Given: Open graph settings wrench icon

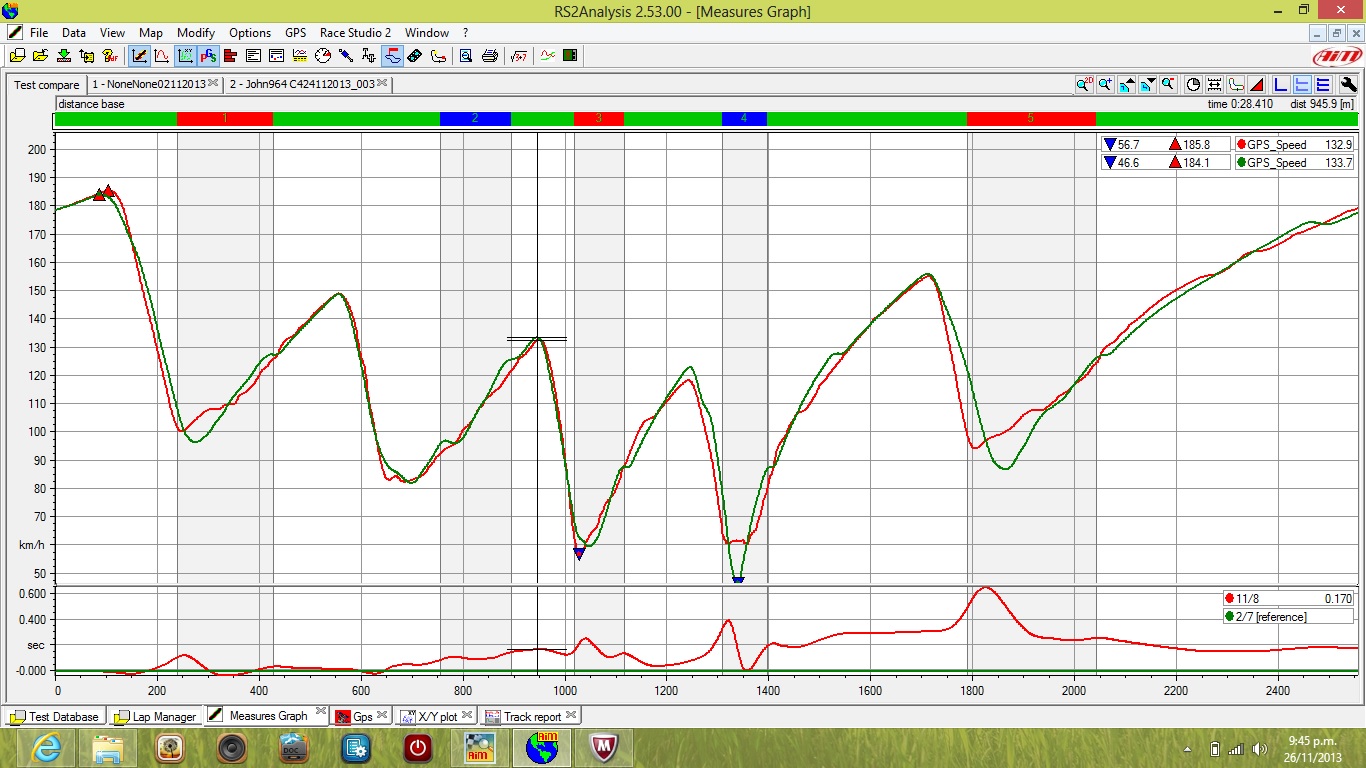Looking at the screenshot, I should click(x=1349, y=85).
